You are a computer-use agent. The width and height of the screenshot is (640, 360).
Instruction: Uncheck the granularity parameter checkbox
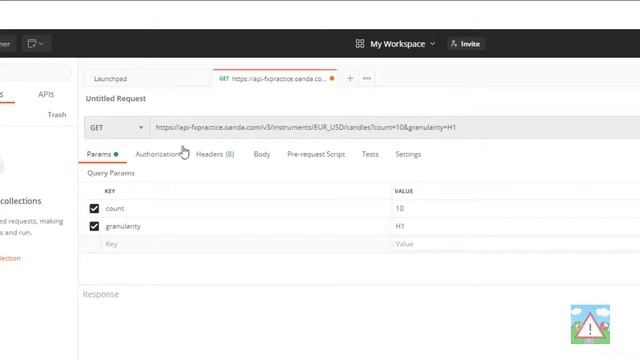tap(94, 226)
